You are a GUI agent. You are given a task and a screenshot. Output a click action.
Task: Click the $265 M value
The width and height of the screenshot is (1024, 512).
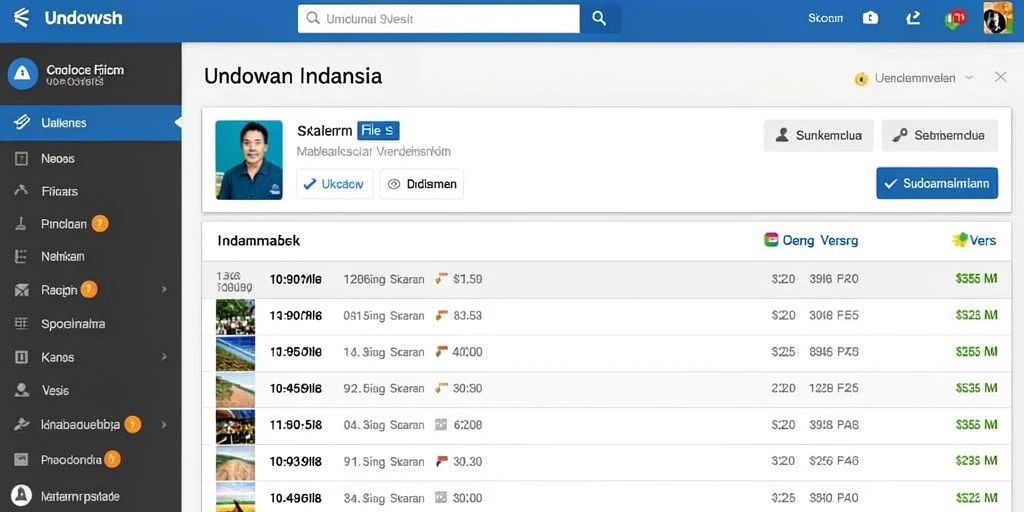976,352
